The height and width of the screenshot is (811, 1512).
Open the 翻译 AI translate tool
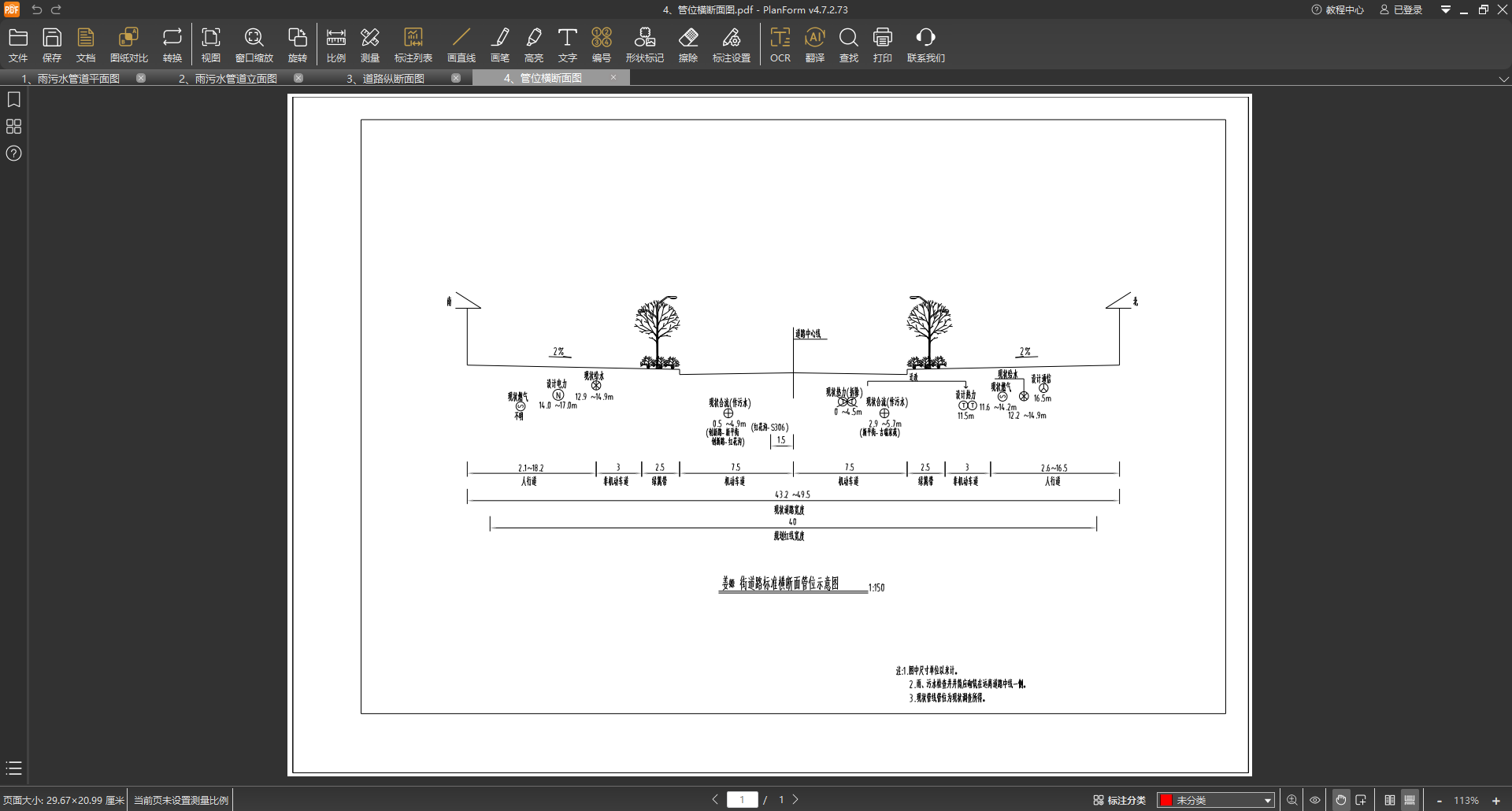(814, 45)
